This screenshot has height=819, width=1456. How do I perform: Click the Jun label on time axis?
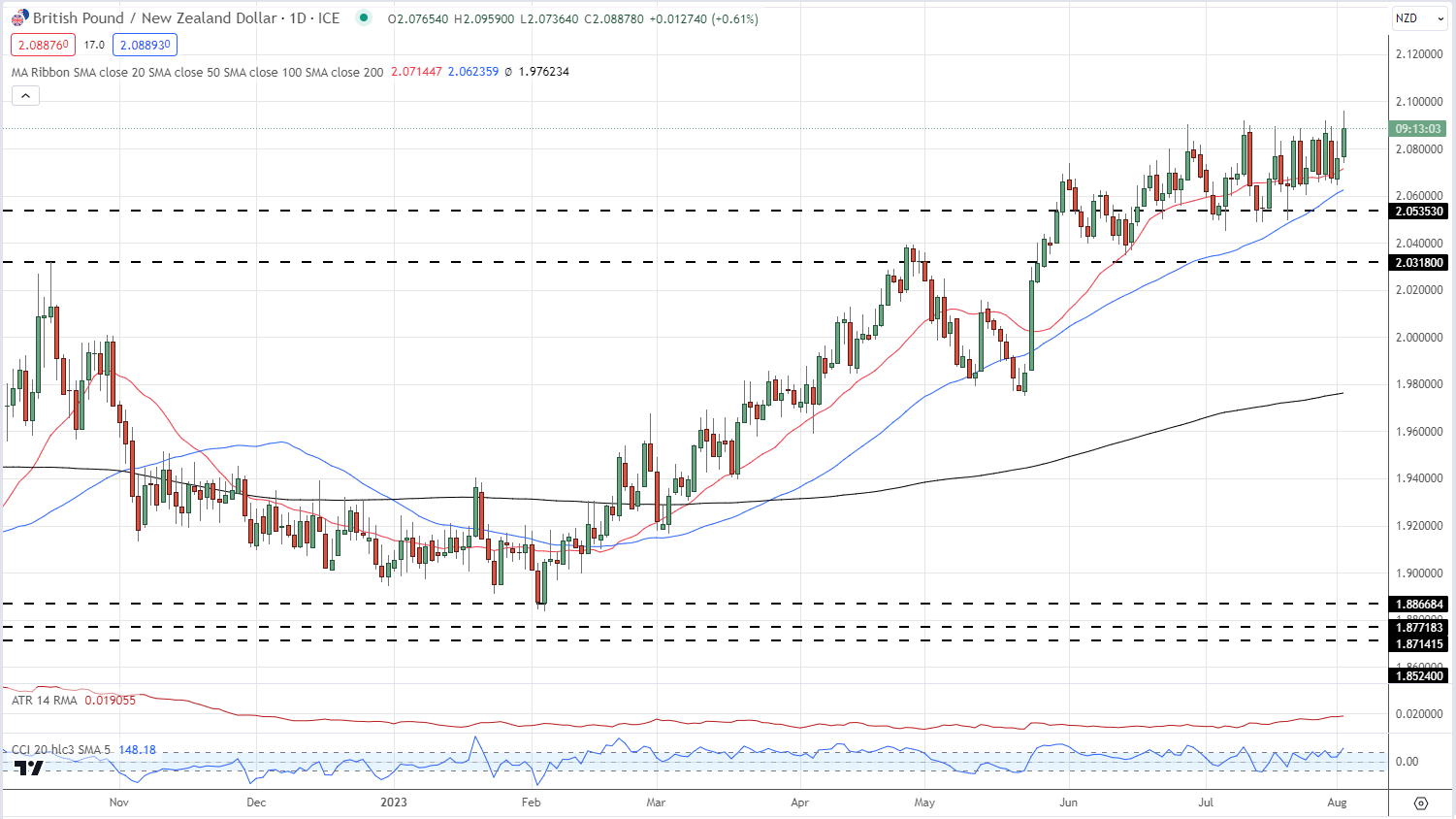[1068, 803]
